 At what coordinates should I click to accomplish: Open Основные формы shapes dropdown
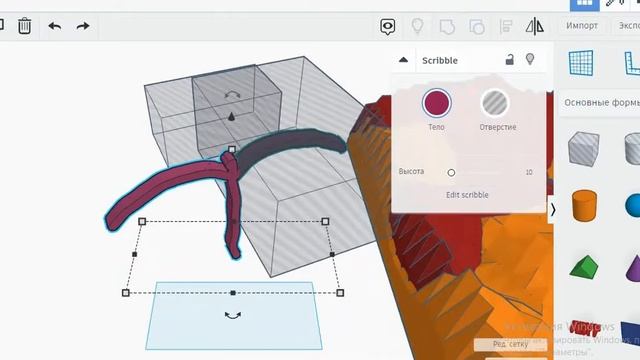pos(602,102)
